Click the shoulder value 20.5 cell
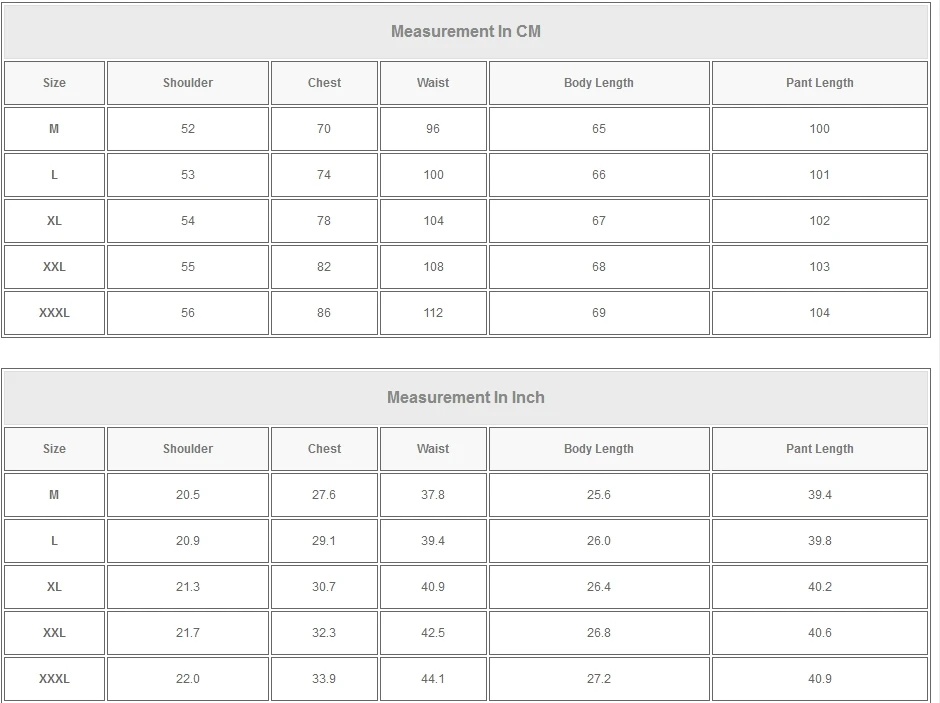This screenshot has height=703, width=940. (188, 495)
